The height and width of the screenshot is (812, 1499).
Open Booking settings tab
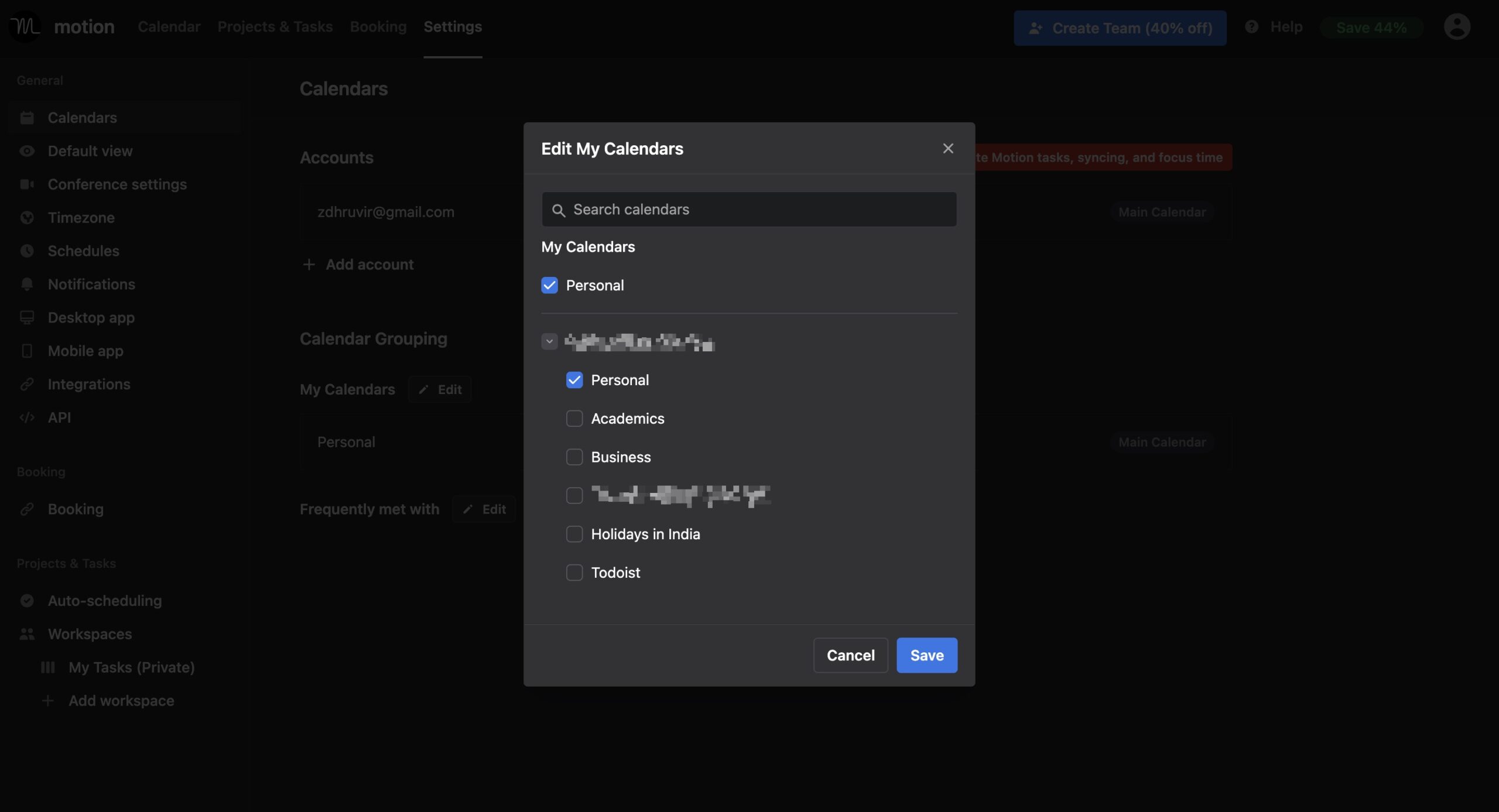[x=75, y=508]
